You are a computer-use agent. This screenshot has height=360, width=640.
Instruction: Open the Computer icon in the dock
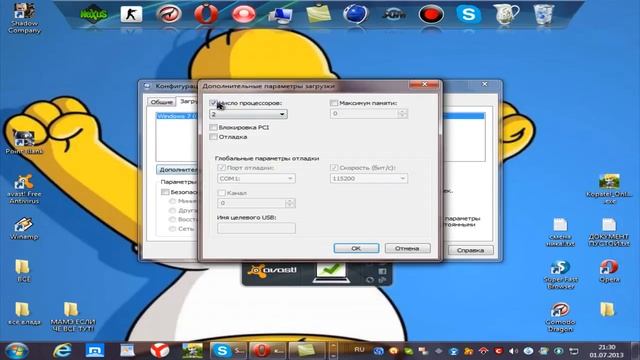281,15
